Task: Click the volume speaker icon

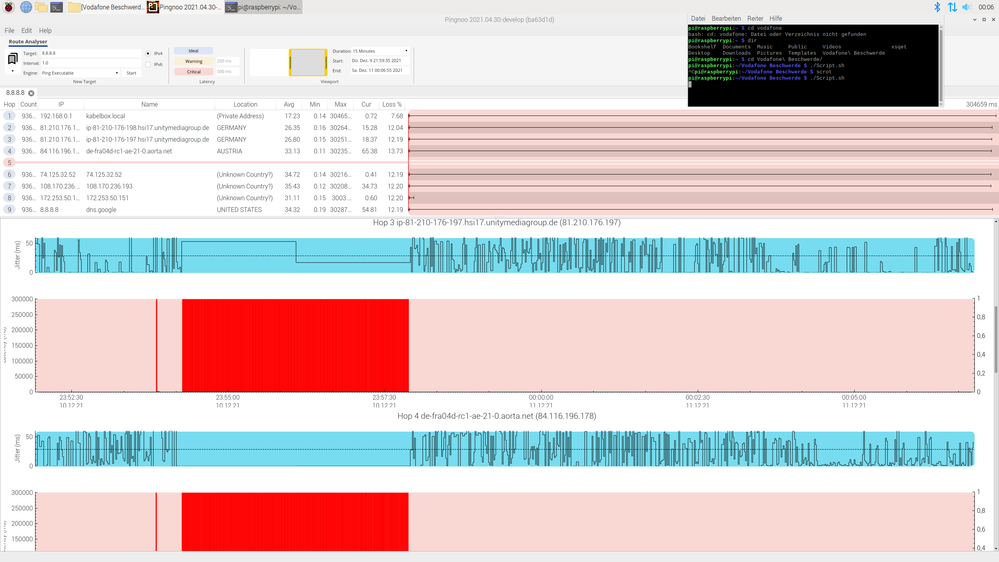Action: [967, 7]
